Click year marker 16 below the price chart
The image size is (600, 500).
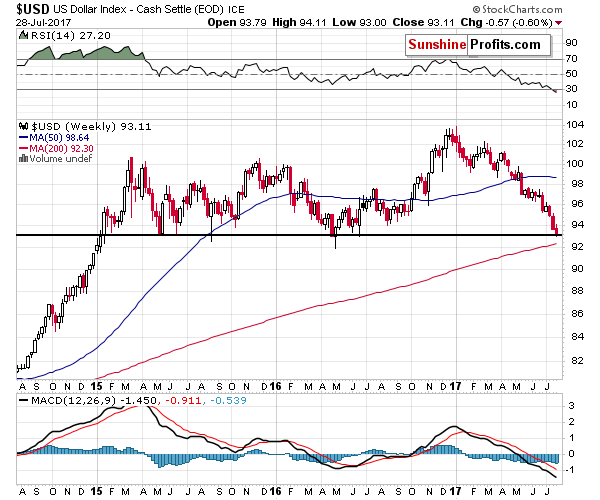coord(275,386)
